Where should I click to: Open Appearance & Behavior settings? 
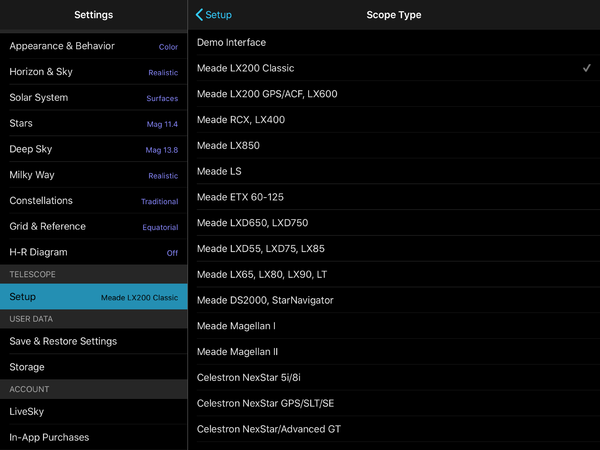(x=94, y=46)
